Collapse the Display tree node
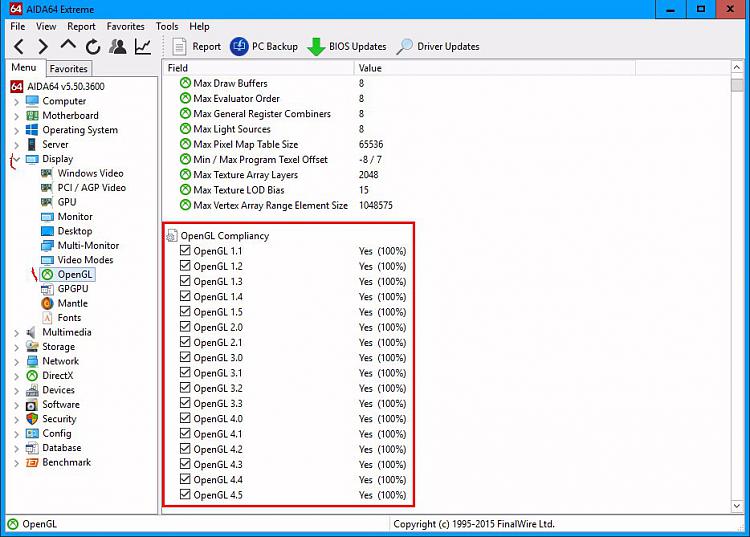Image resolution: width=750 pixels, height=537 pixels. click(16, 159)
